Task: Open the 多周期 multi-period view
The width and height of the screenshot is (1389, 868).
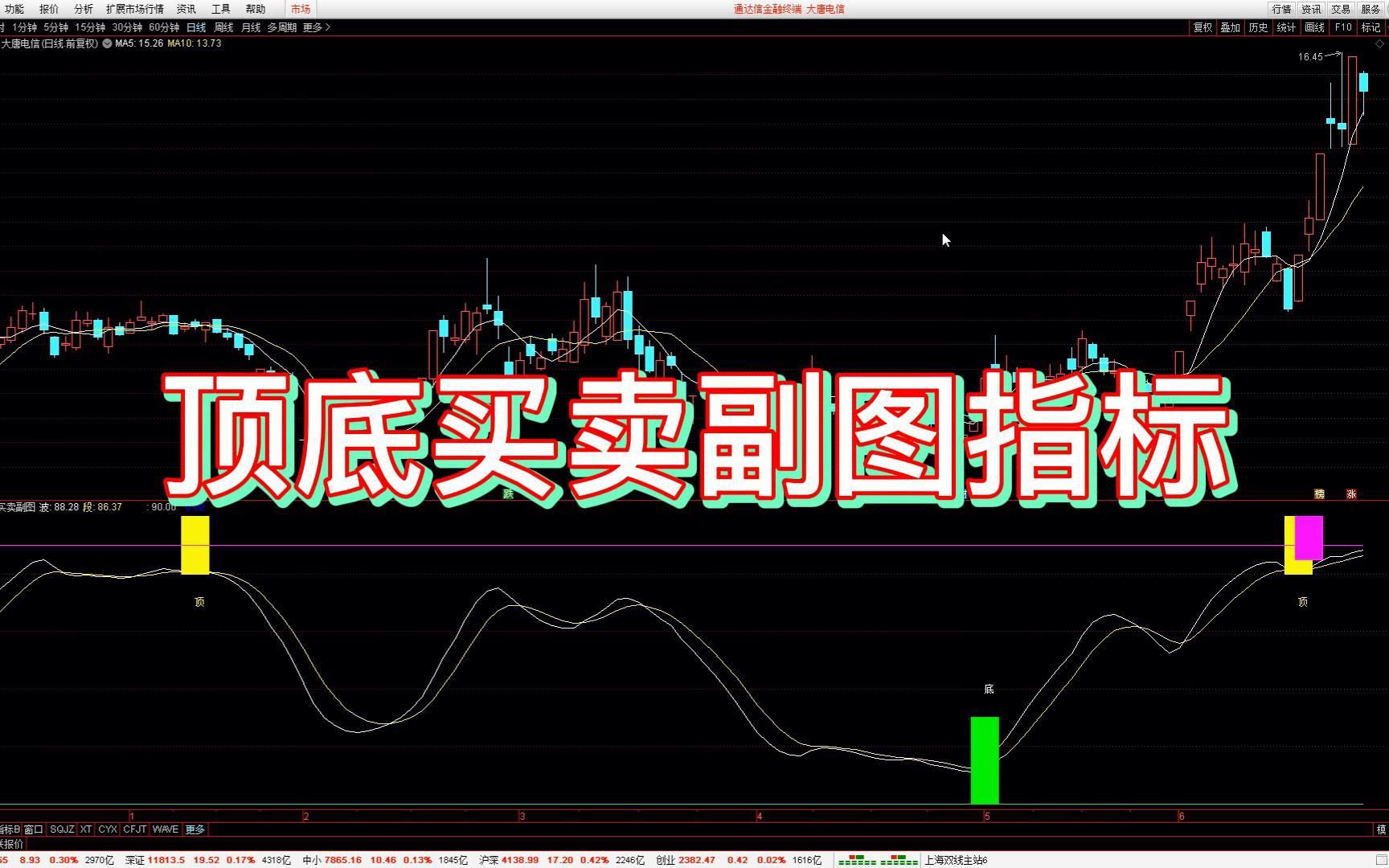Action: tap(281, 27)
